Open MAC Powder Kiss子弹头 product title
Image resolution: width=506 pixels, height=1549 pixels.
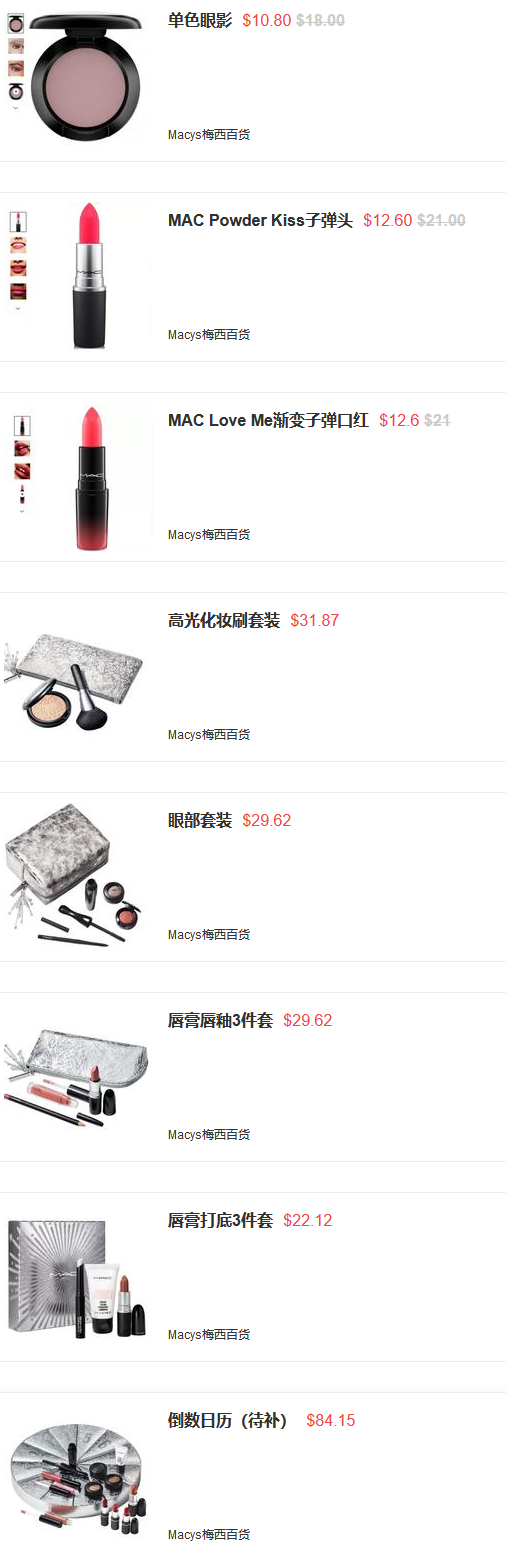click(260, 220)
